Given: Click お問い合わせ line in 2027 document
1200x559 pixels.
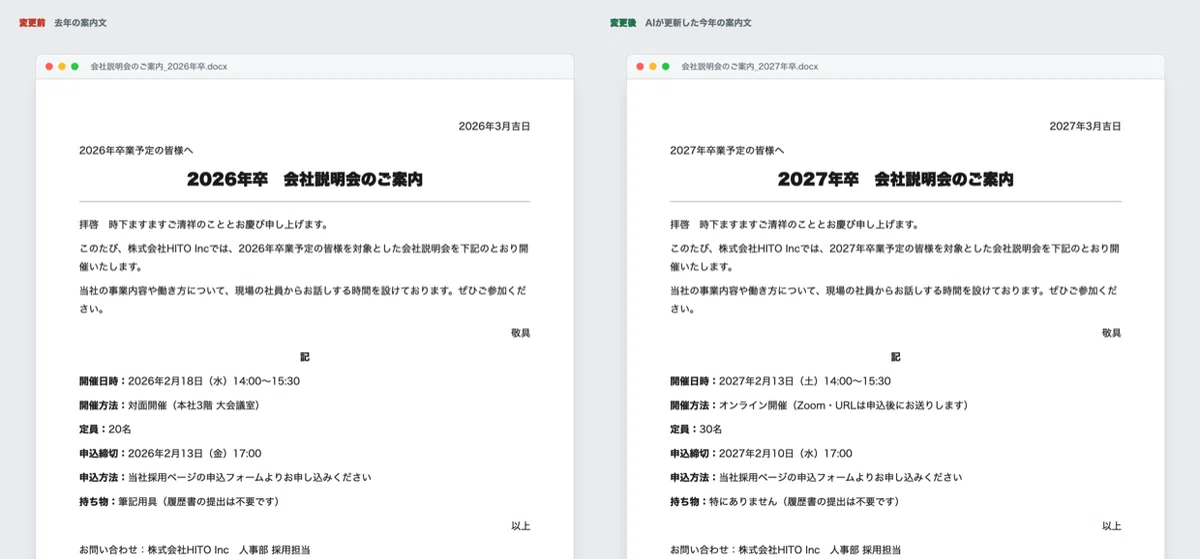Looking at the screenshot, I should [x=786, y=549].
